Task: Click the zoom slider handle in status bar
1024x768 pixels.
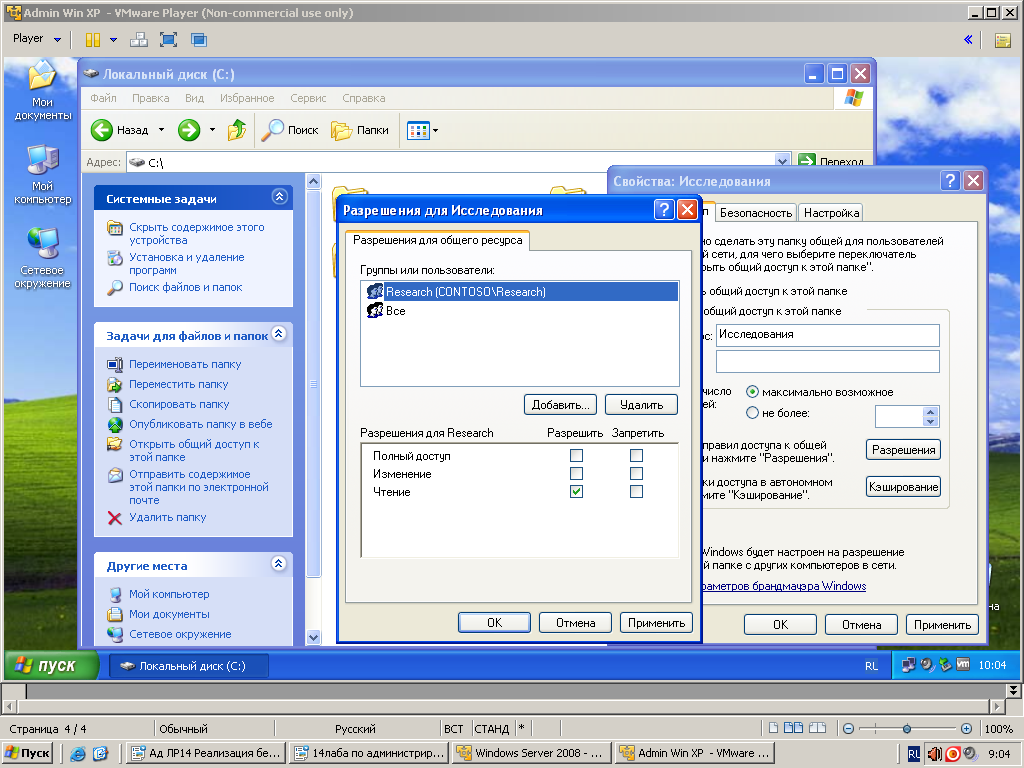Action: (x=906, y=728)
